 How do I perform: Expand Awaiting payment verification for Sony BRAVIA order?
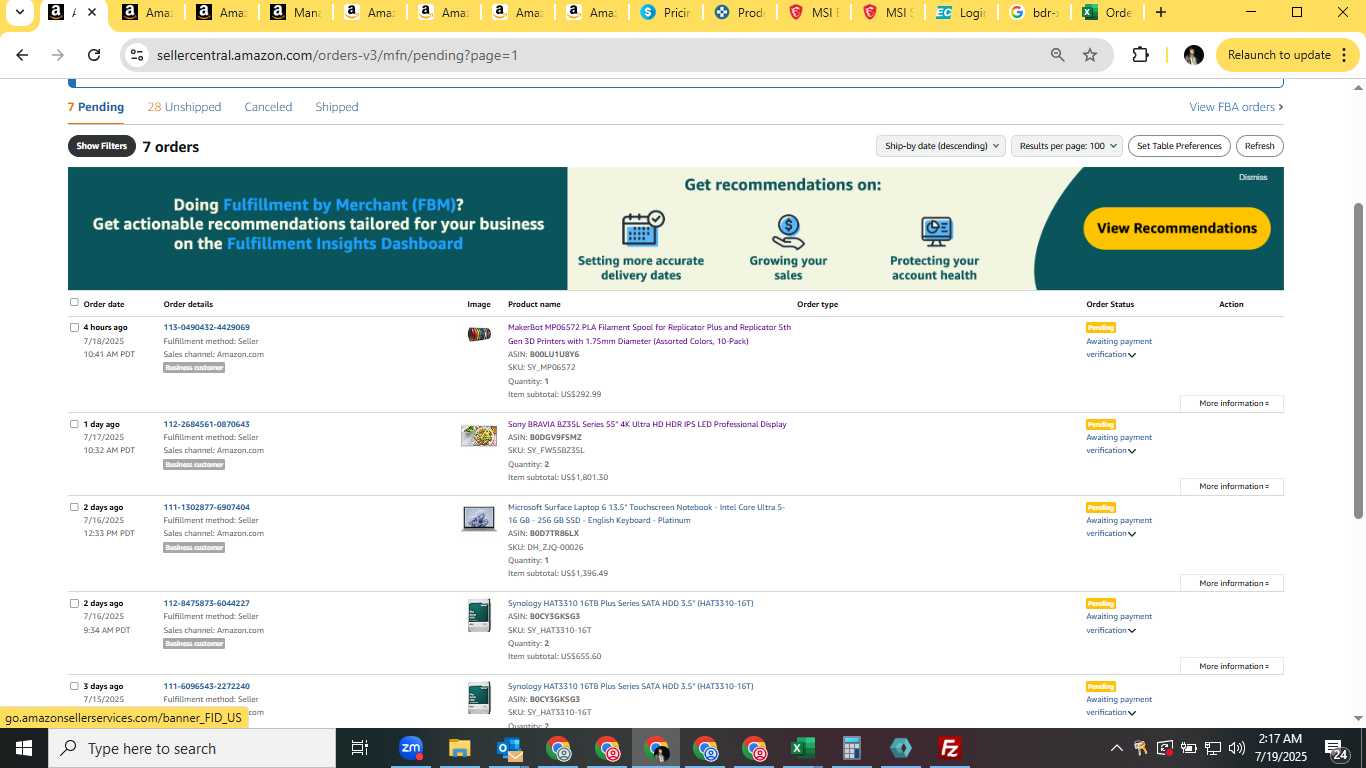[1132, 451]
